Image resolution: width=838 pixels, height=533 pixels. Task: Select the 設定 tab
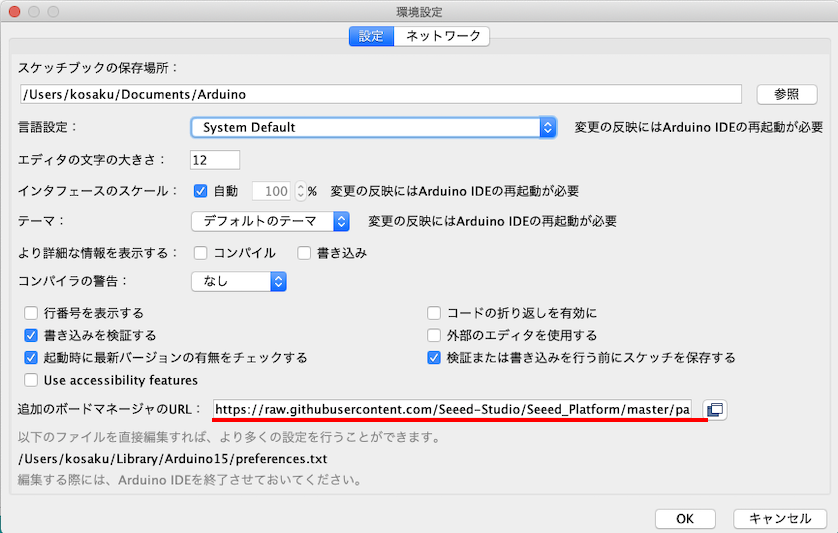pos(371,36)
